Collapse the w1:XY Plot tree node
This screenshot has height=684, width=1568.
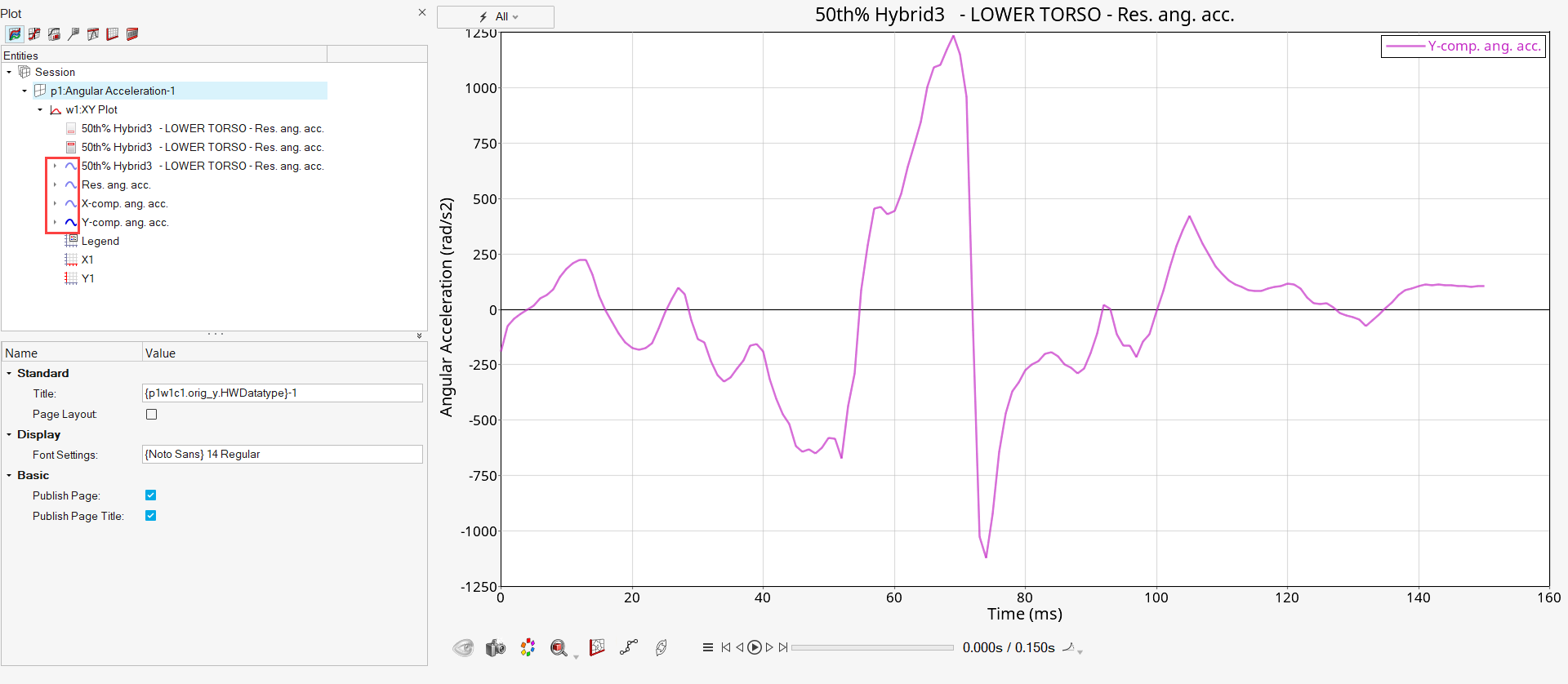click(x=40, y=110)
